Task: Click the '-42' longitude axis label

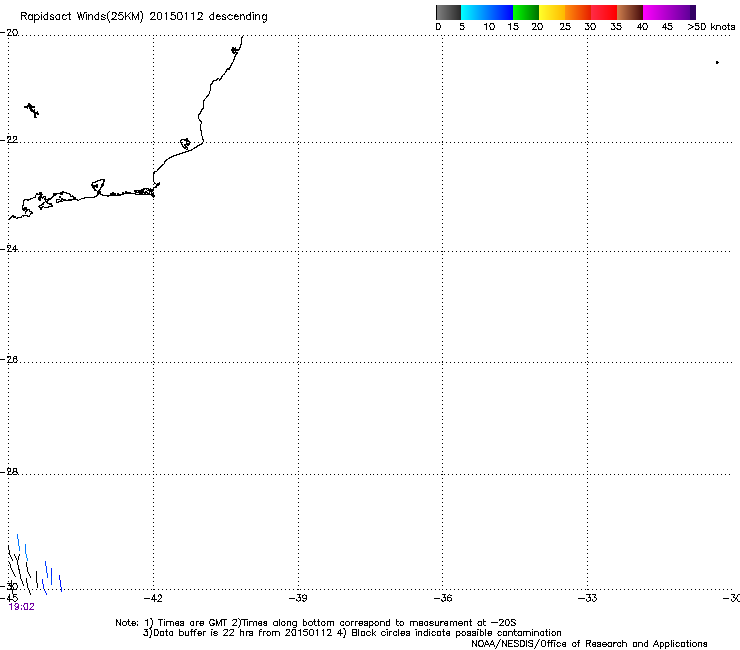Action: pyautogui.click(x=153, y=598)
